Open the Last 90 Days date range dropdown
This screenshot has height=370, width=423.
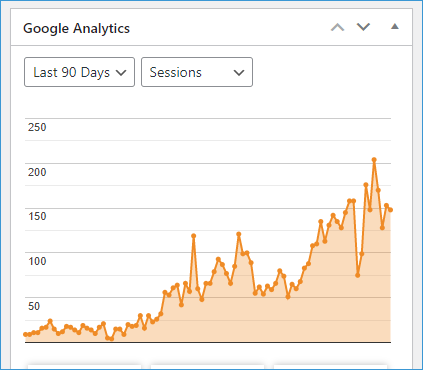pyautogui.click(x=79, y=72)
